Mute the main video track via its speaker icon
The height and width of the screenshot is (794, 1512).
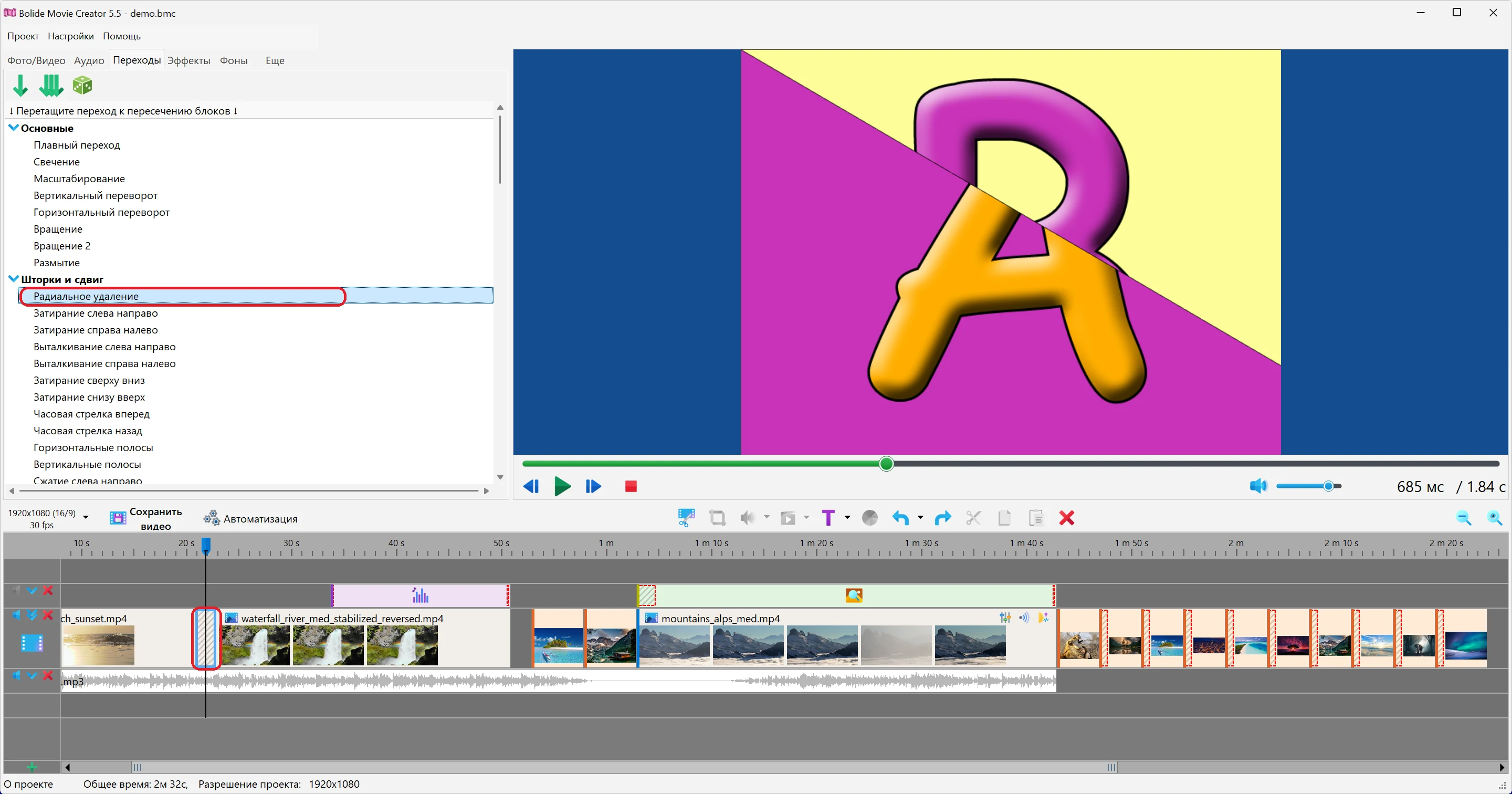click(16, 615)
